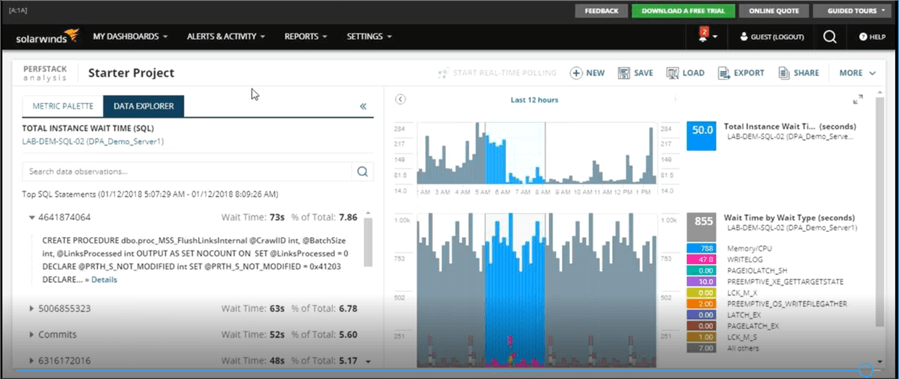Open the Settings menu
The height and width of the screenshot is (379, 899).
(369, 36)
